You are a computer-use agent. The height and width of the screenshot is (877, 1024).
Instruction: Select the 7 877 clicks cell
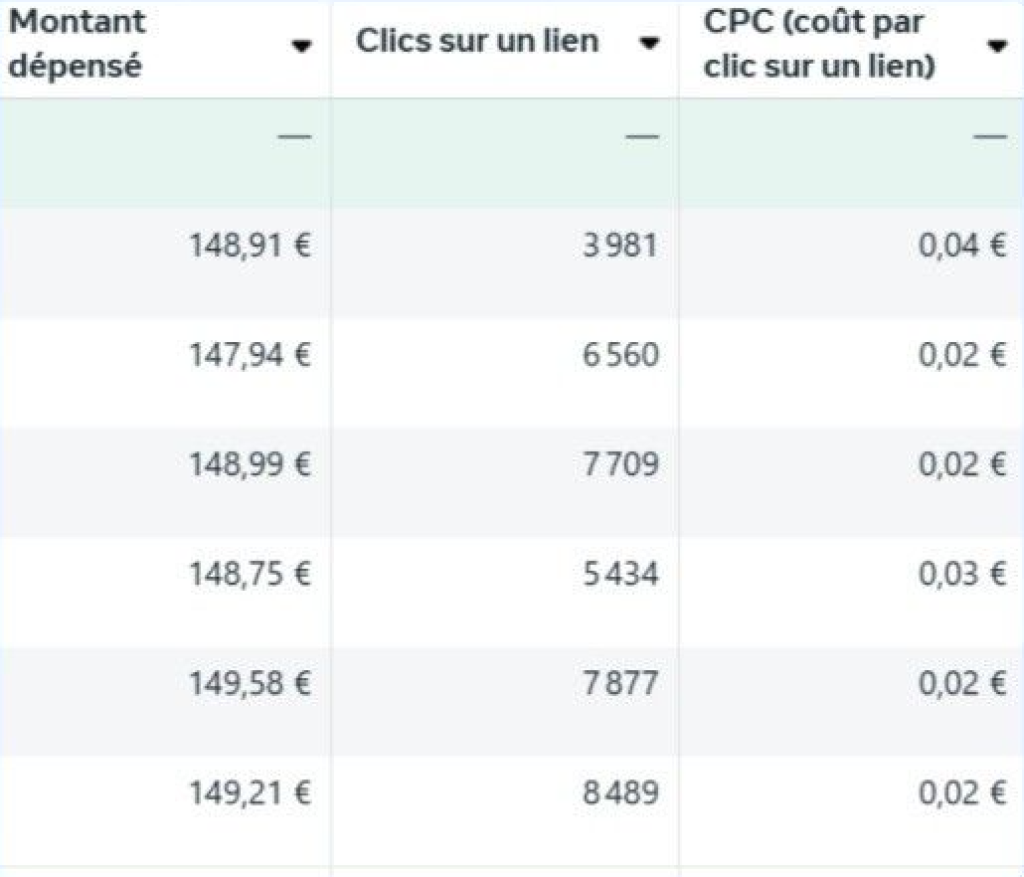point(621,684)
